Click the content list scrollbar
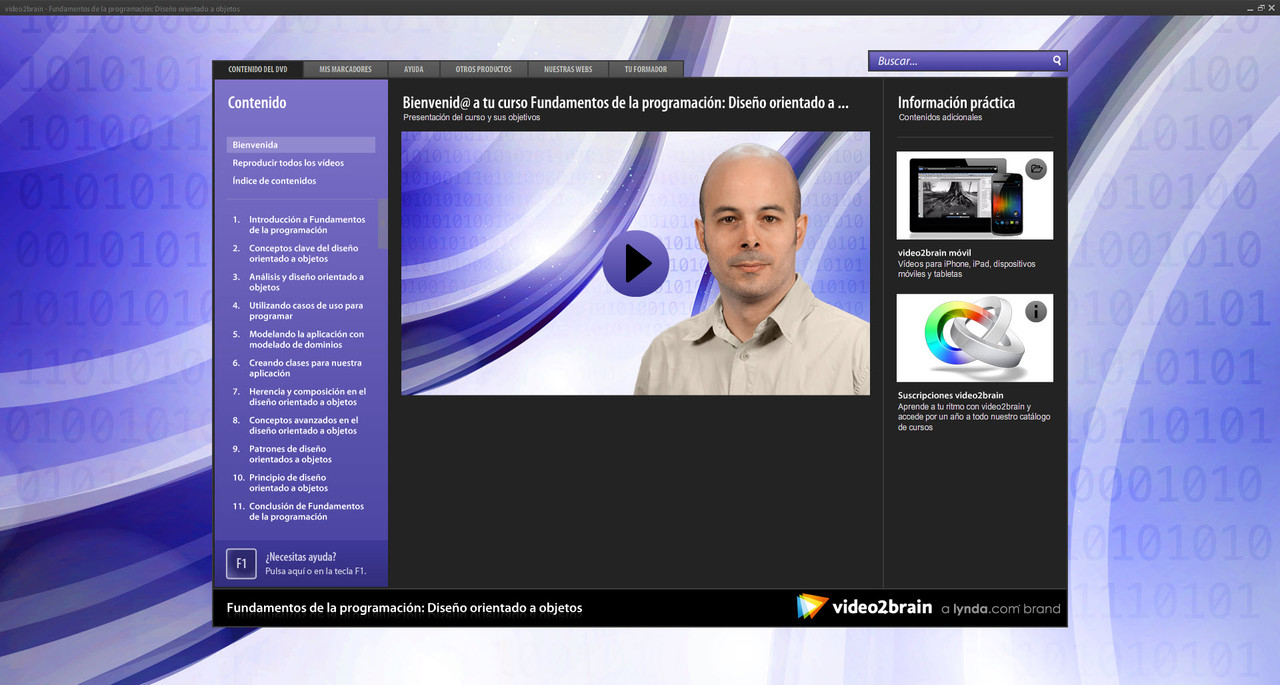Viewport: 1280px width, 685px height. pyautogui.click(x=383, y=223)
